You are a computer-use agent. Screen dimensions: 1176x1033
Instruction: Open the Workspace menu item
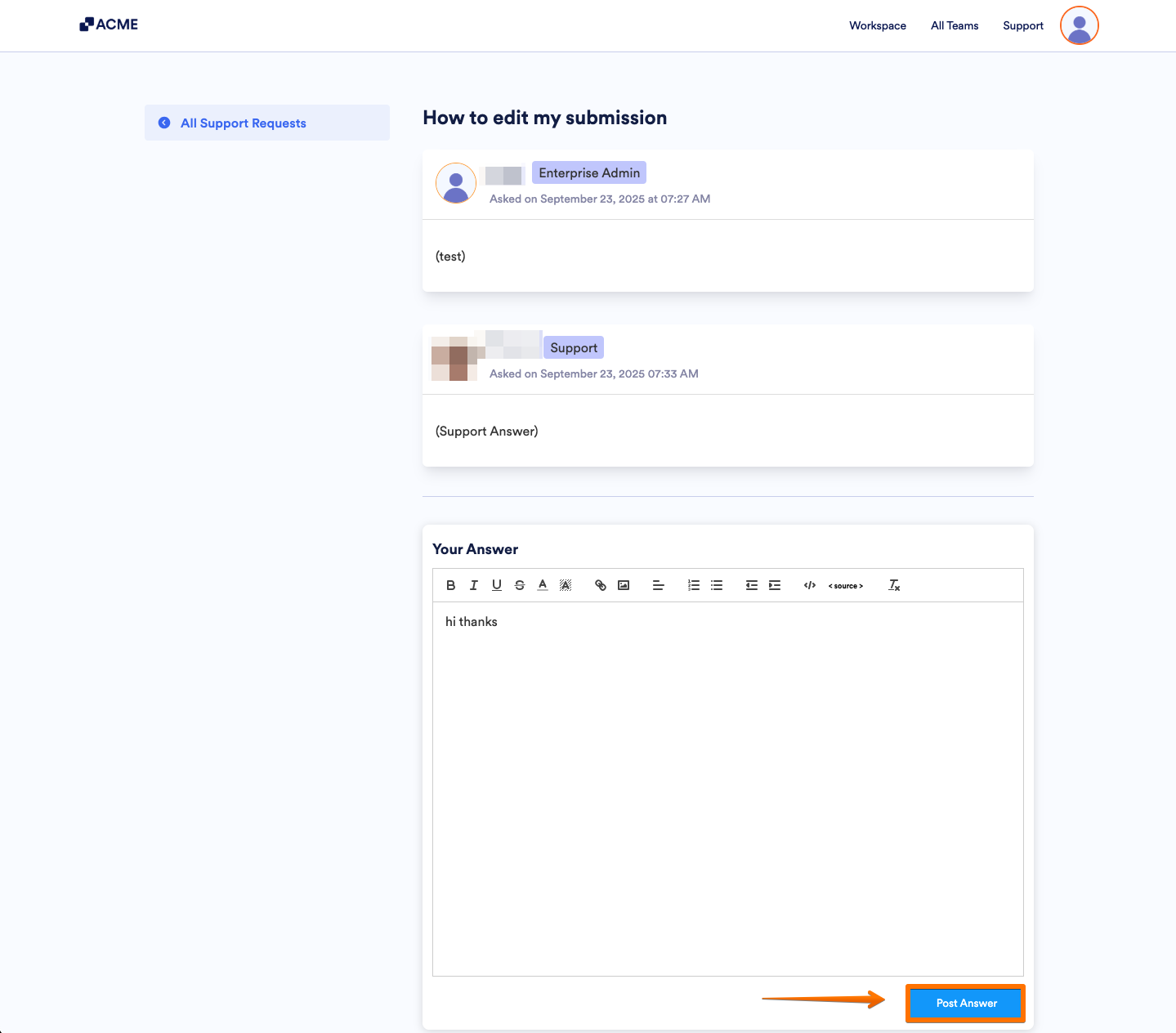point(877,25)
